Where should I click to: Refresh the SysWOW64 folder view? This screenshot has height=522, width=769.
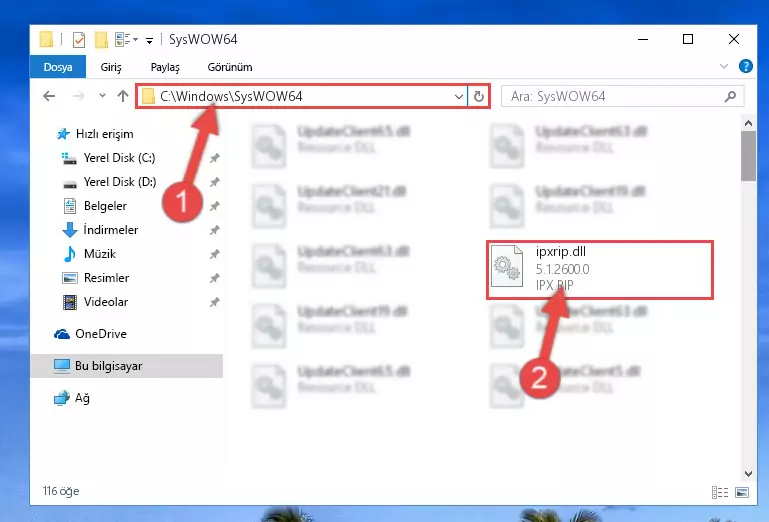point(479,97)
